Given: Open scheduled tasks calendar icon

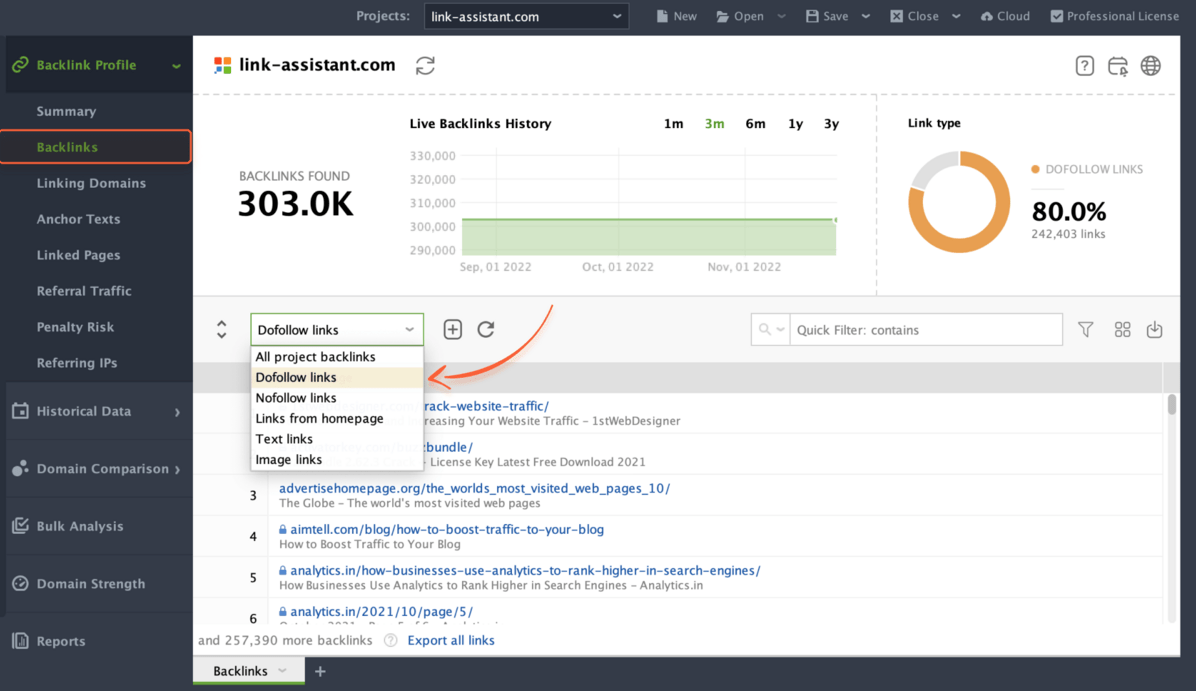Looking at the screenshot, I should tap(1118, 65).
